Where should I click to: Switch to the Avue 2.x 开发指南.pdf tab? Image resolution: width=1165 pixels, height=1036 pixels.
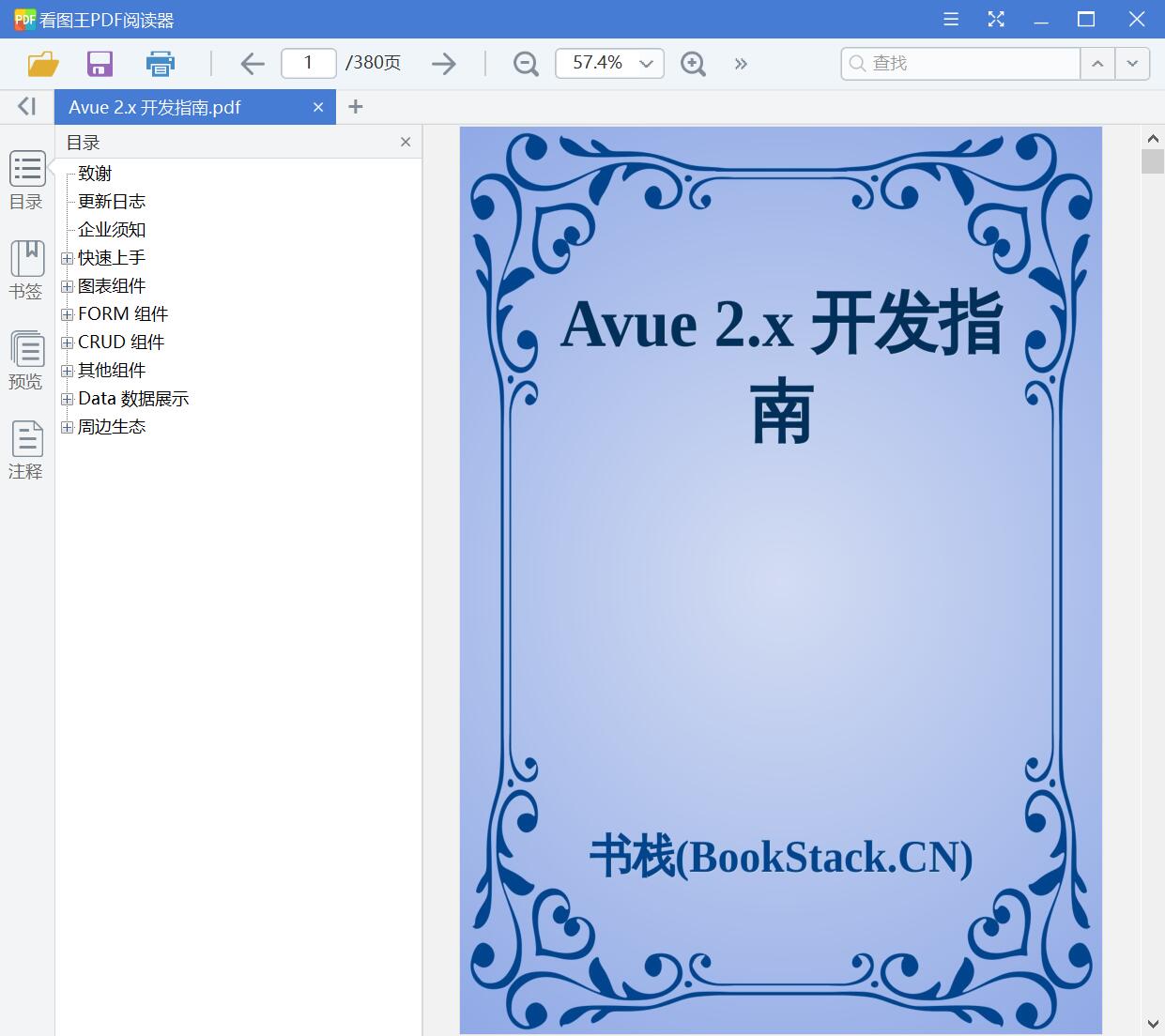pyautogui.click(x=169, y=106)
